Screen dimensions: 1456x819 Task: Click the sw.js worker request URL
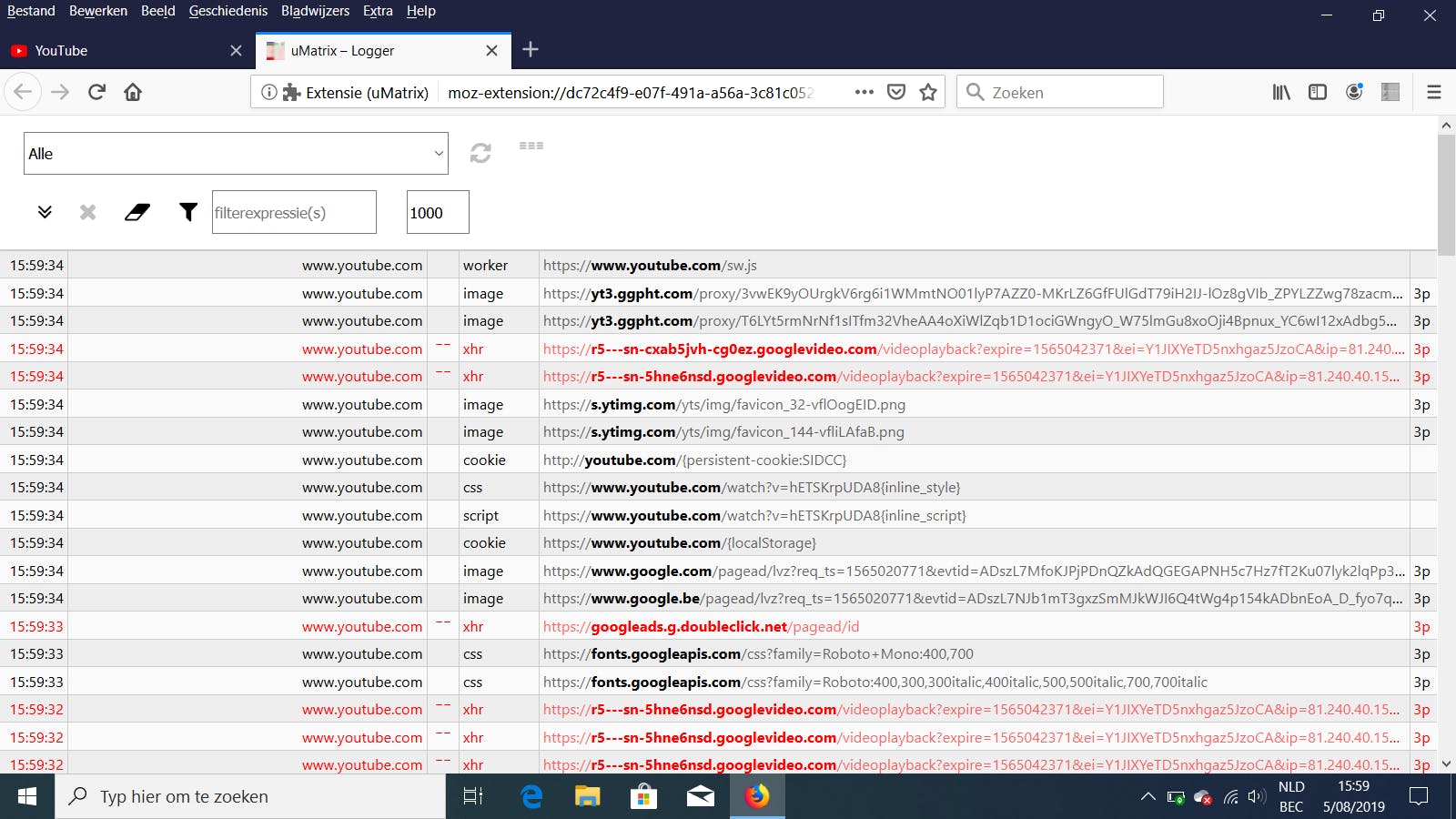coord(650,266)
